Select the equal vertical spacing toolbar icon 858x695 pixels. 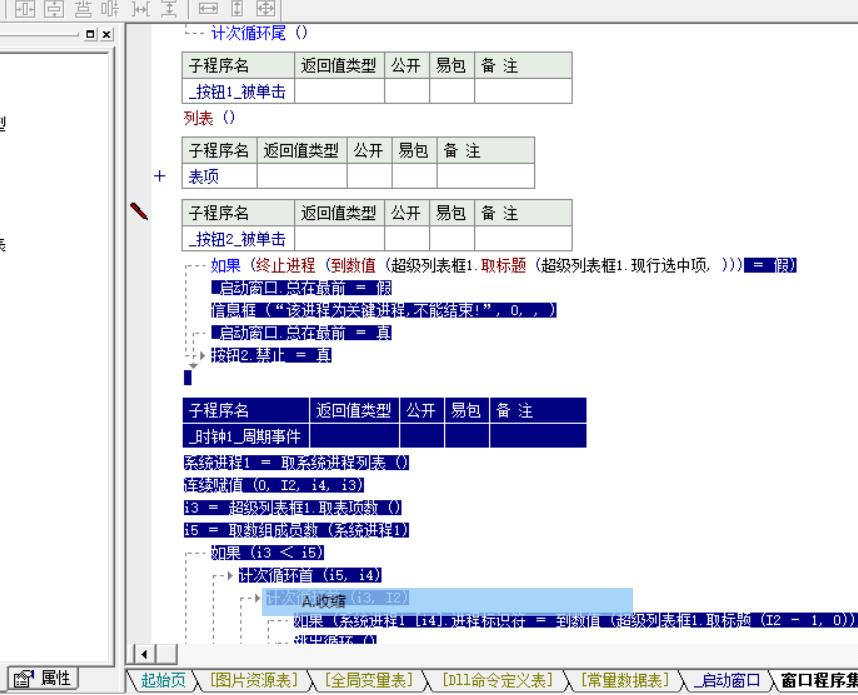point(169,8)
